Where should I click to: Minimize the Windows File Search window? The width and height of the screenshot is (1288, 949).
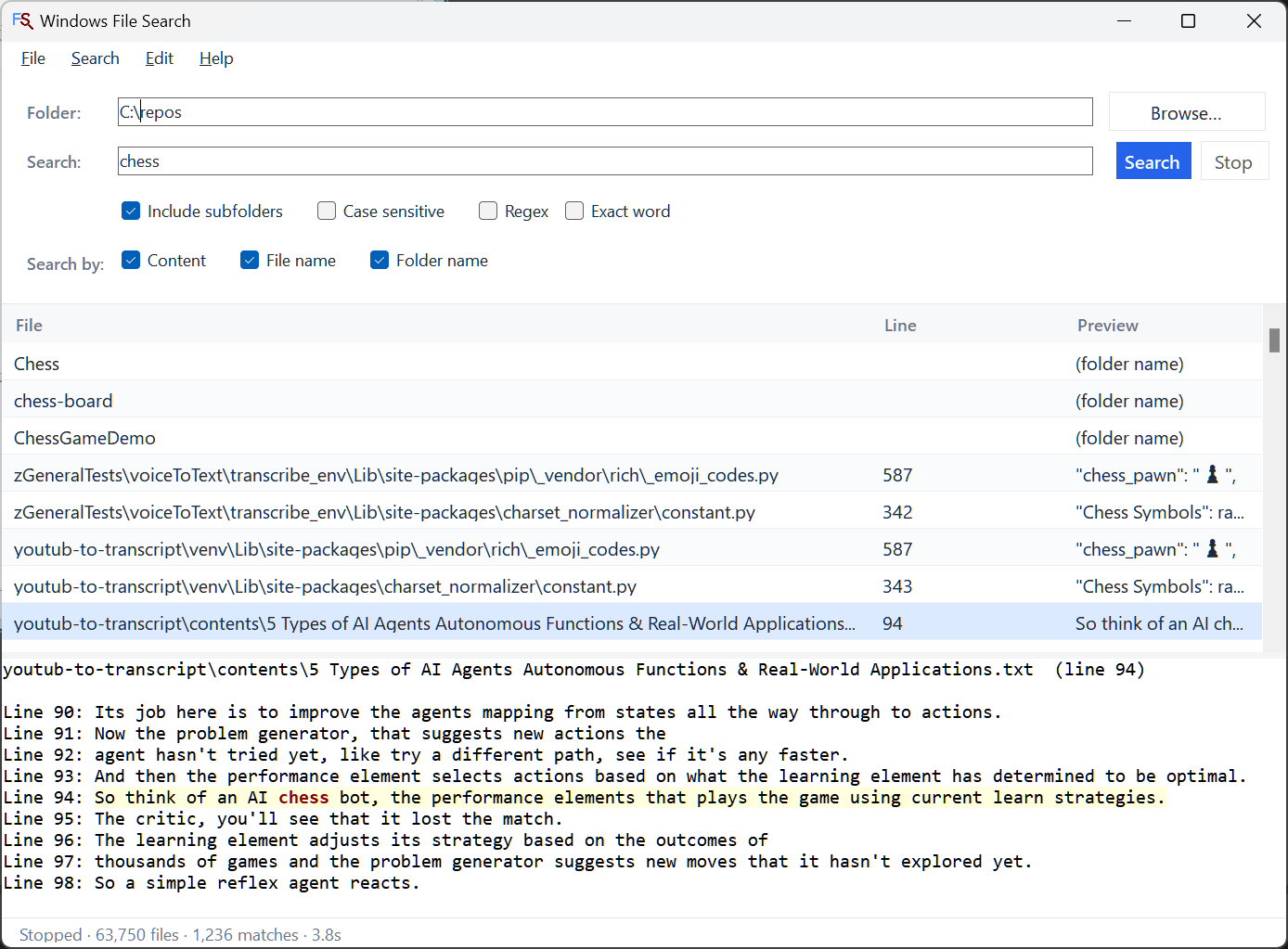click(x=1125, y=20)
